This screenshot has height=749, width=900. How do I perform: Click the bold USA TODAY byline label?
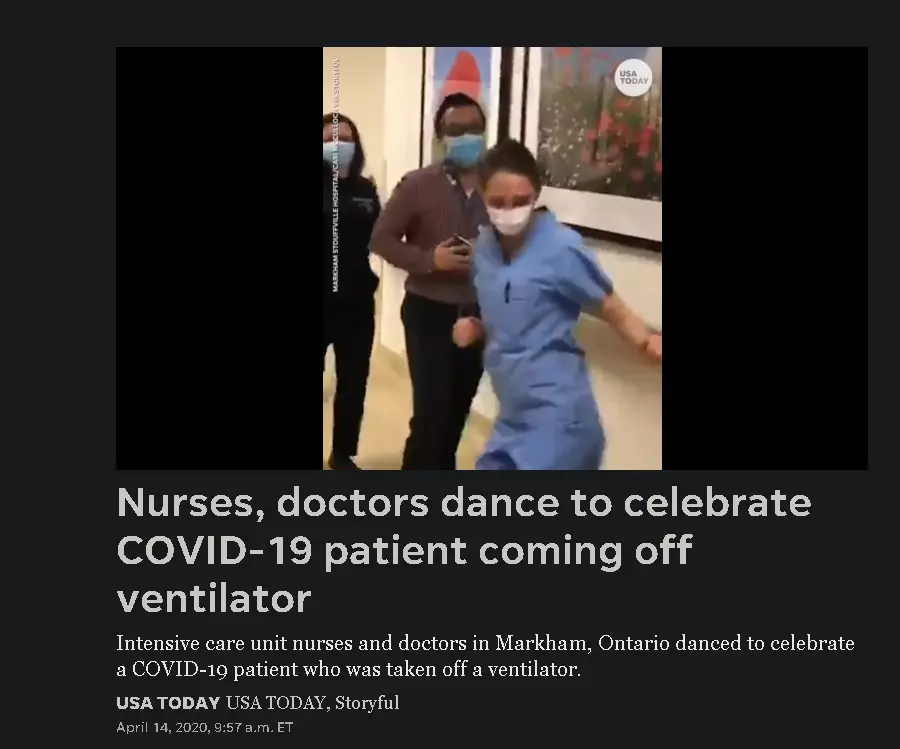pyautogui.click(x=168, y=703)
